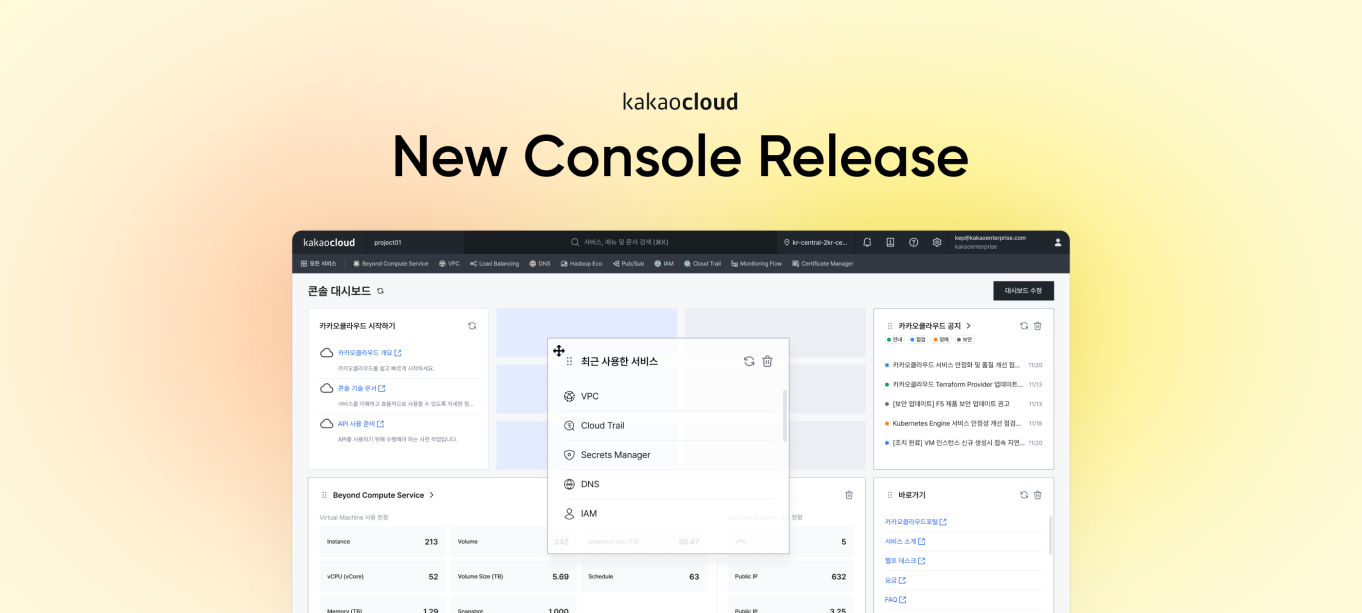Viewport: 1362px width, 613px height.
Task: Click the kakaocloud console logo
Action: [329, 242]
